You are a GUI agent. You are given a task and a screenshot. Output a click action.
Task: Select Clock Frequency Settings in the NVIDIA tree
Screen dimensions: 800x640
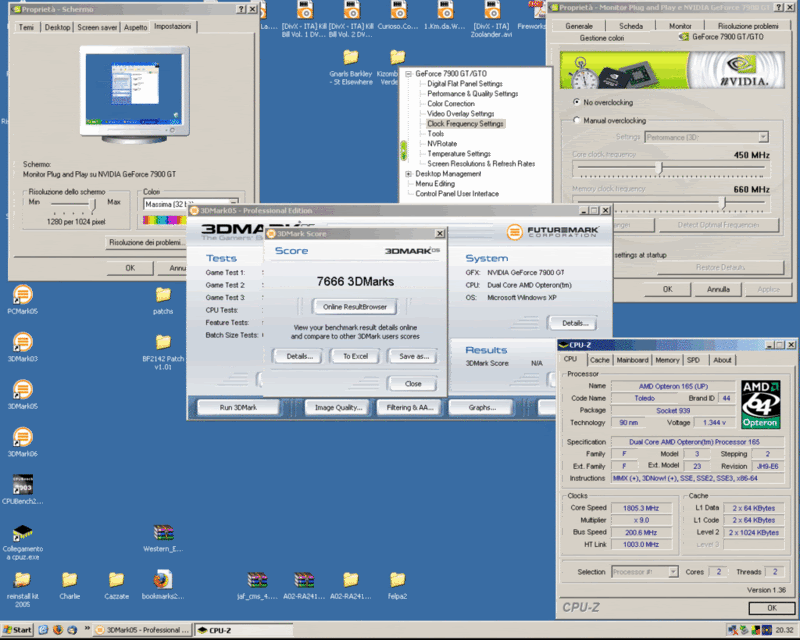(x=465, y=124)
